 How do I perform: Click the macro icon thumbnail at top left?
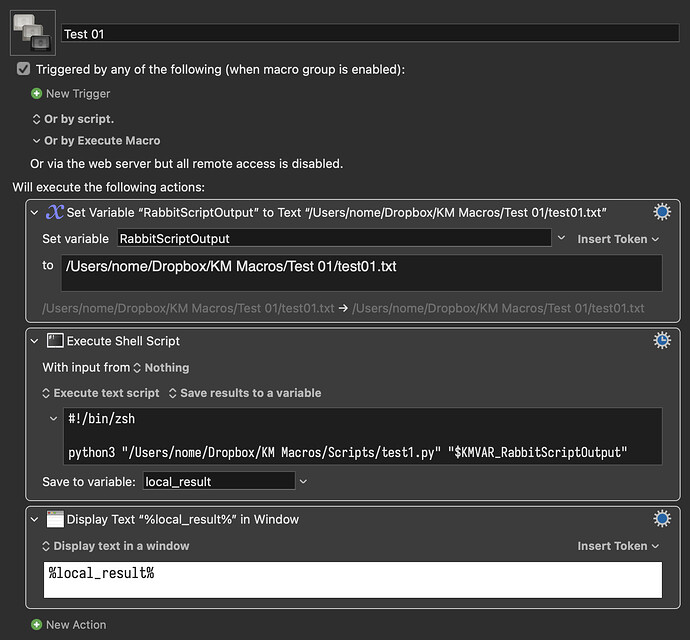33,32
